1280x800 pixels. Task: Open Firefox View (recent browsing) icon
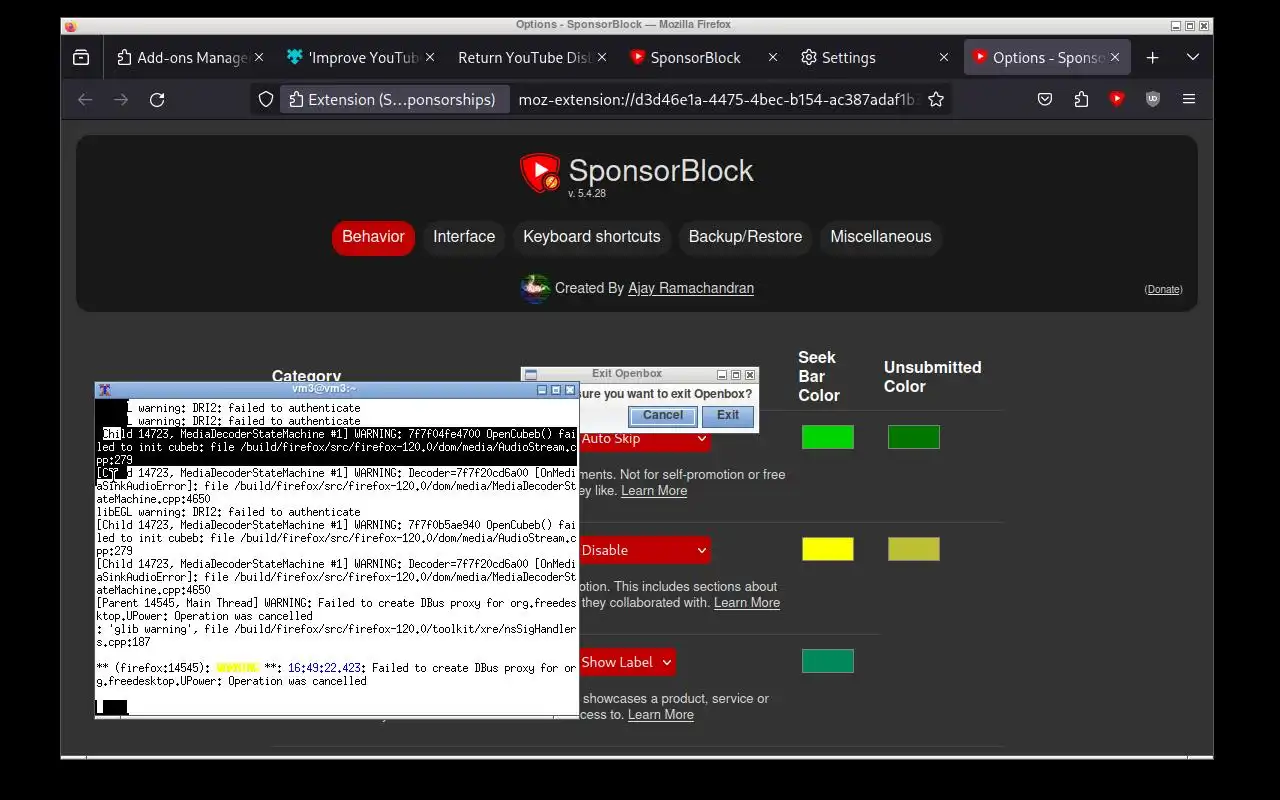(81, 58)
